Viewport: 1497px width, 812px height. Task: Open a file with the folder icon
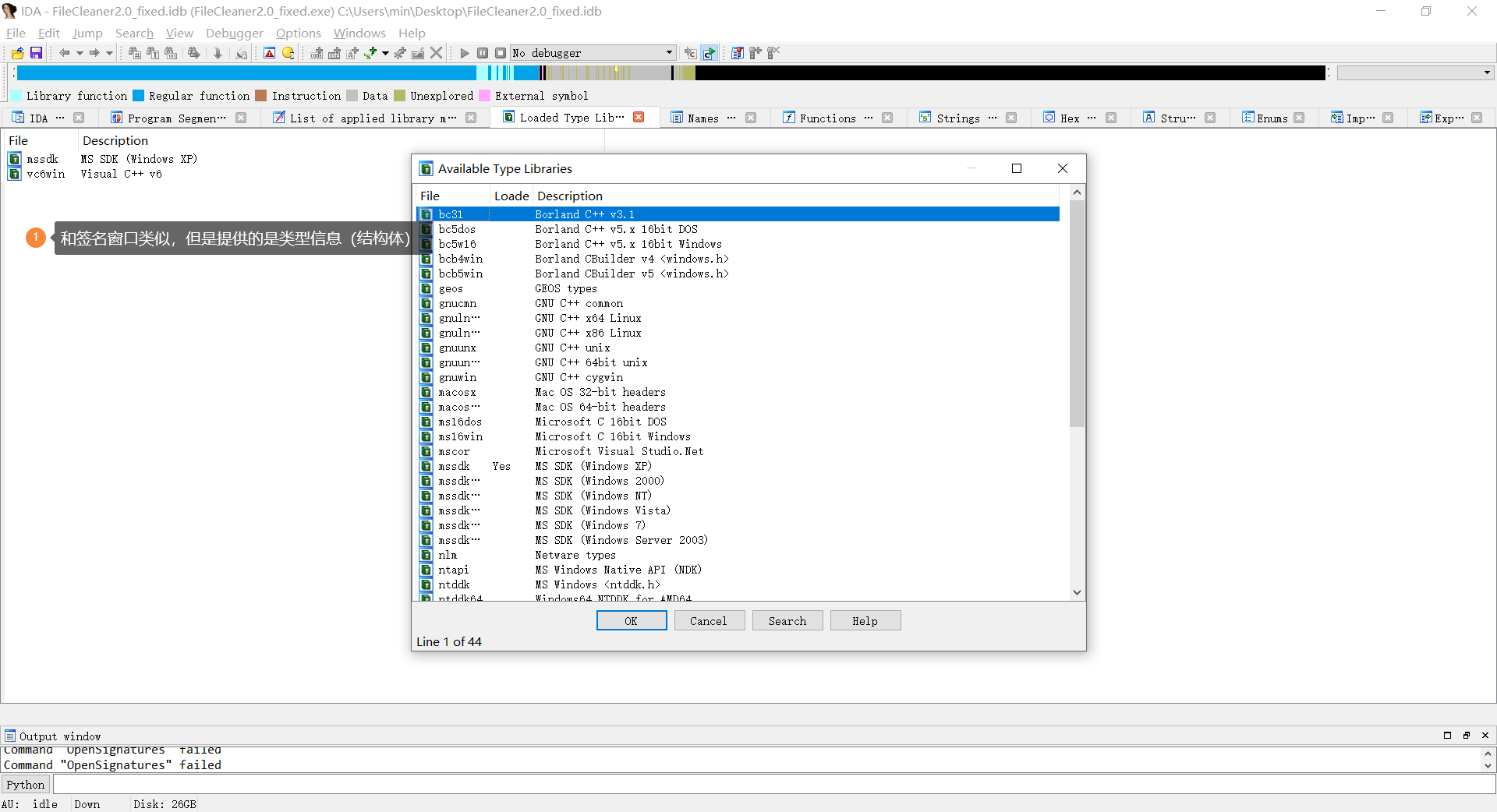point(17,53)
